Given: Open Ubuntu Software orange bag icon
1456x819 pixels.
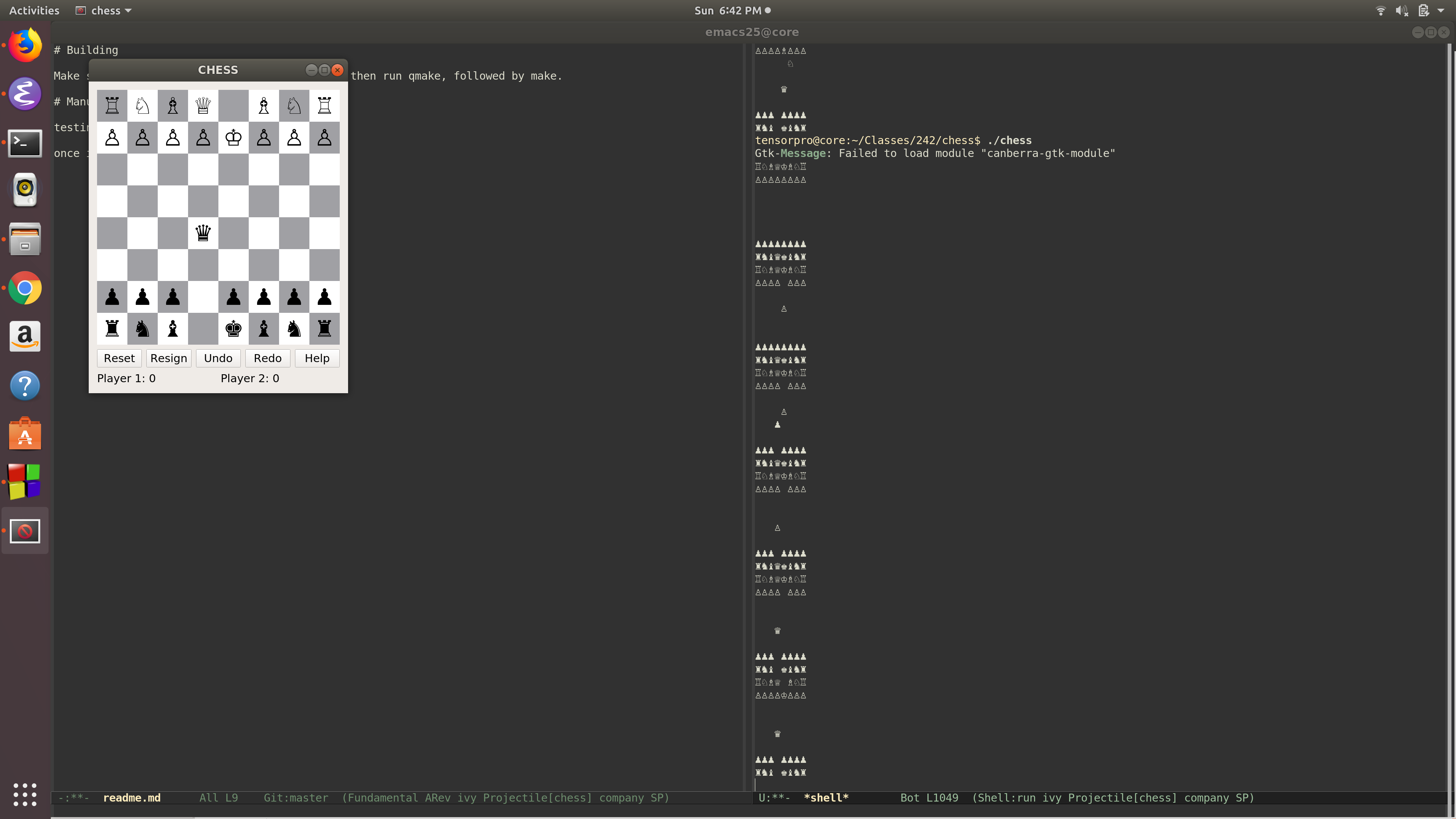Looking at the screenshot, I should tap(25, 434).
